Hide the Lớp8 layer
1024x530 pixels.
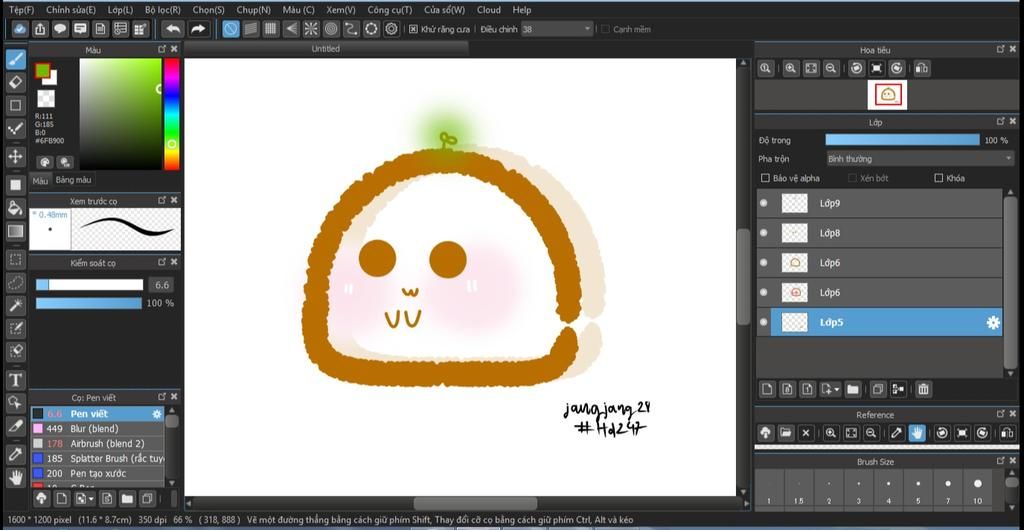tap(763, 233)
